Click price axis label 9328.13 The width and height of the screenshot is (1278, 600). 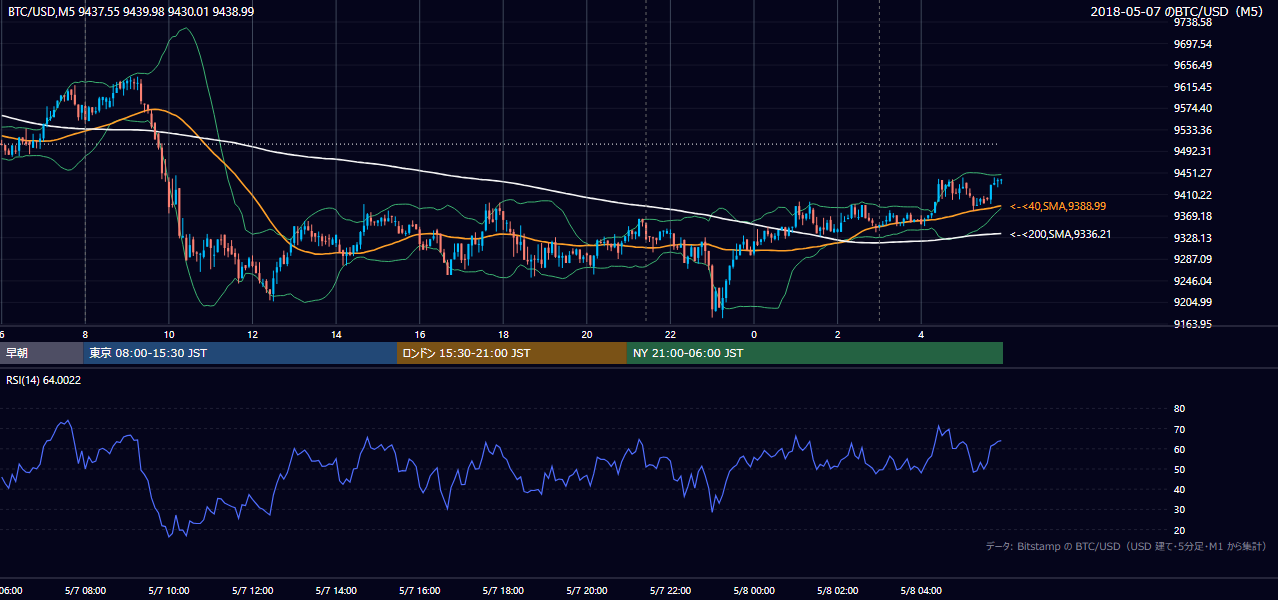pyautogui.click(x=1193, y=238)
